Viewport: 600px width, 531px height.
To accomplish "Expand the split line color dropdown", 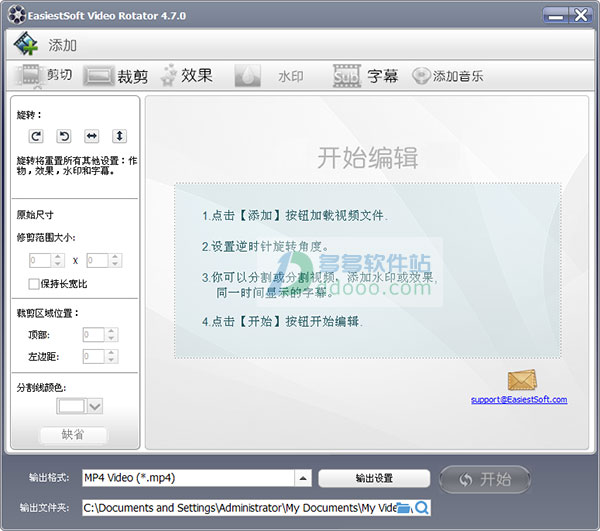I will 95,406.
